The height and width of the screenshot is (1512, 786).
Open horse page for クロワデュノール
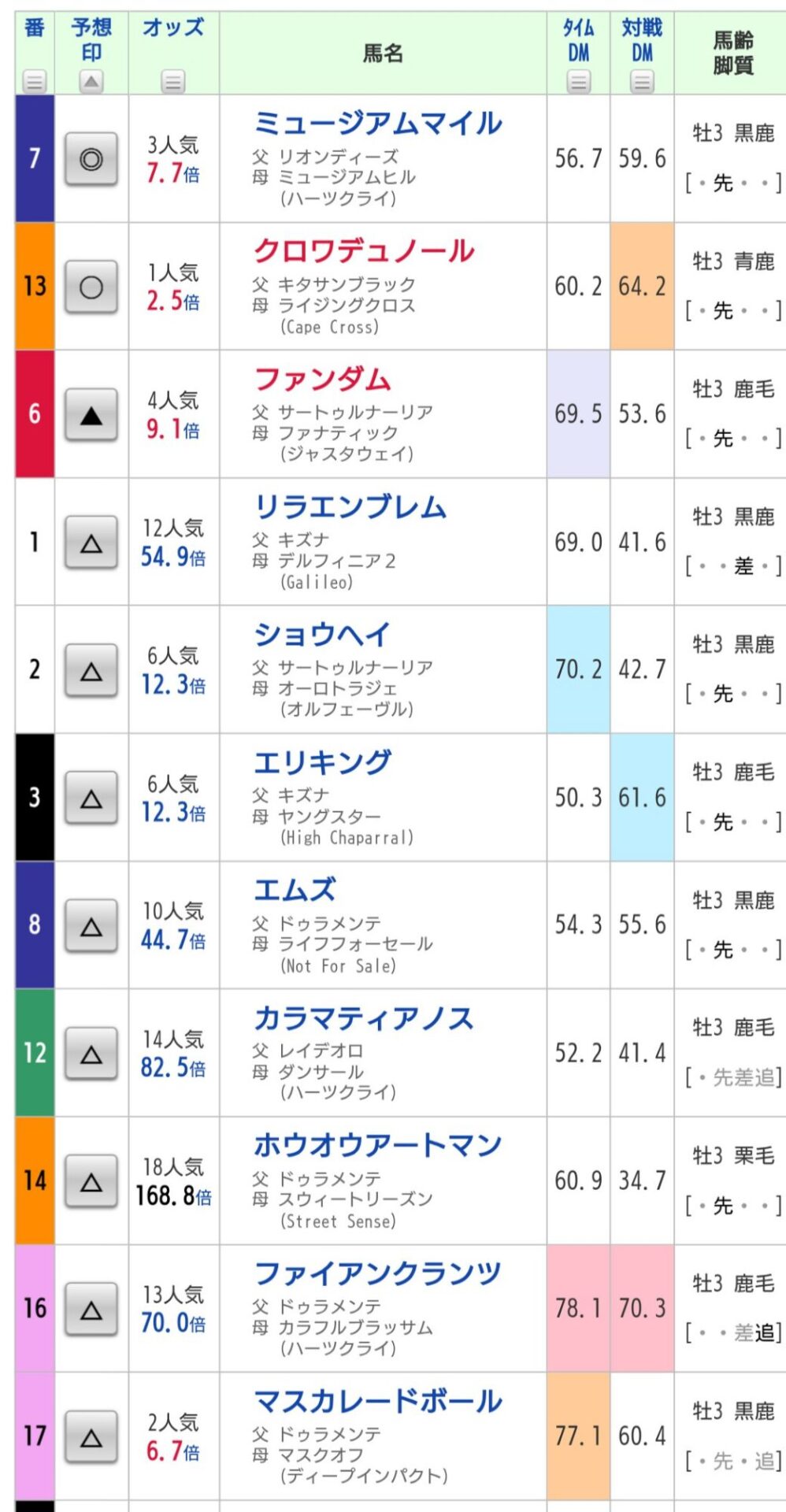coord(363,251)
